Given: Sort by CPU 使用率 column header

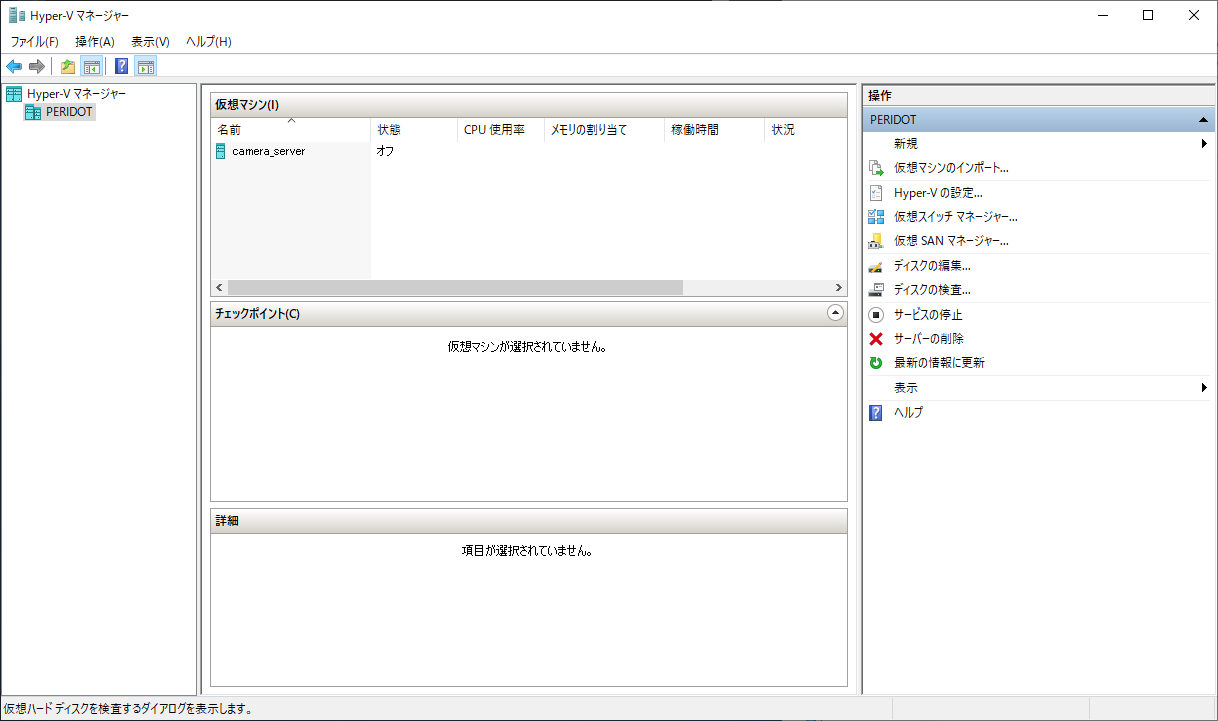Looking at the screenshot, I should 501,130.
